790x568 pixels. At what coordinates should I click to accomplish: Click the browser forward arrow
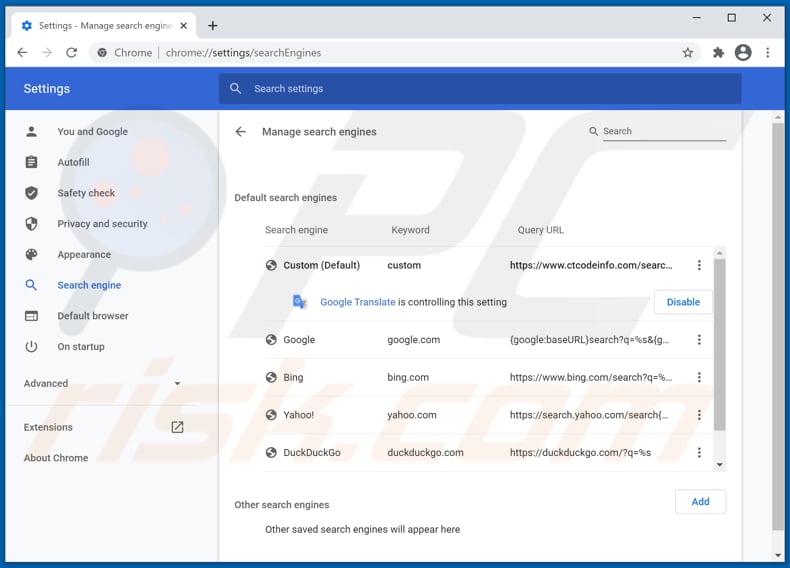click(47, 52)
